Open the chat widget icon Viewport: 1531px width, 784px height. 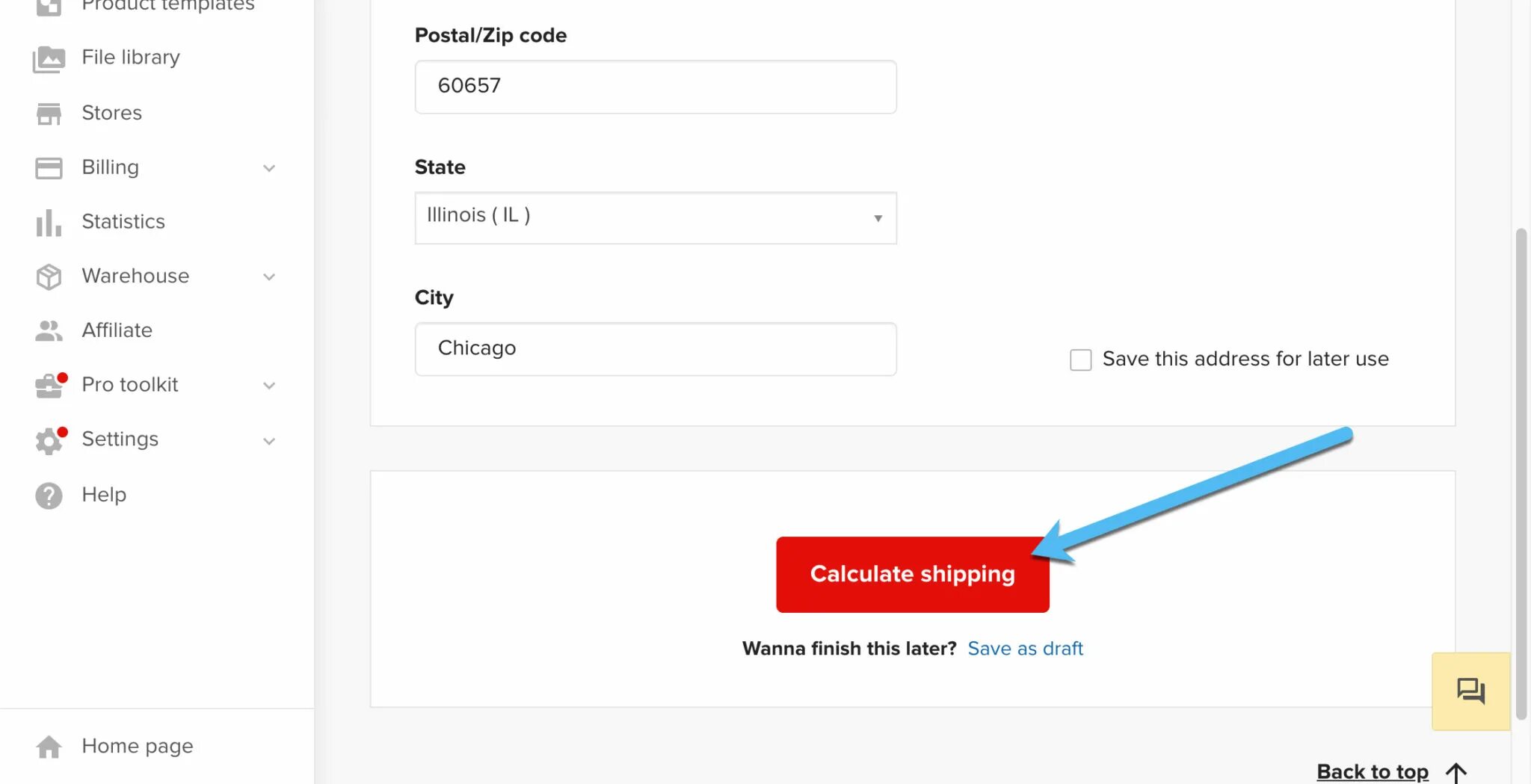[x=1470, y=691]
